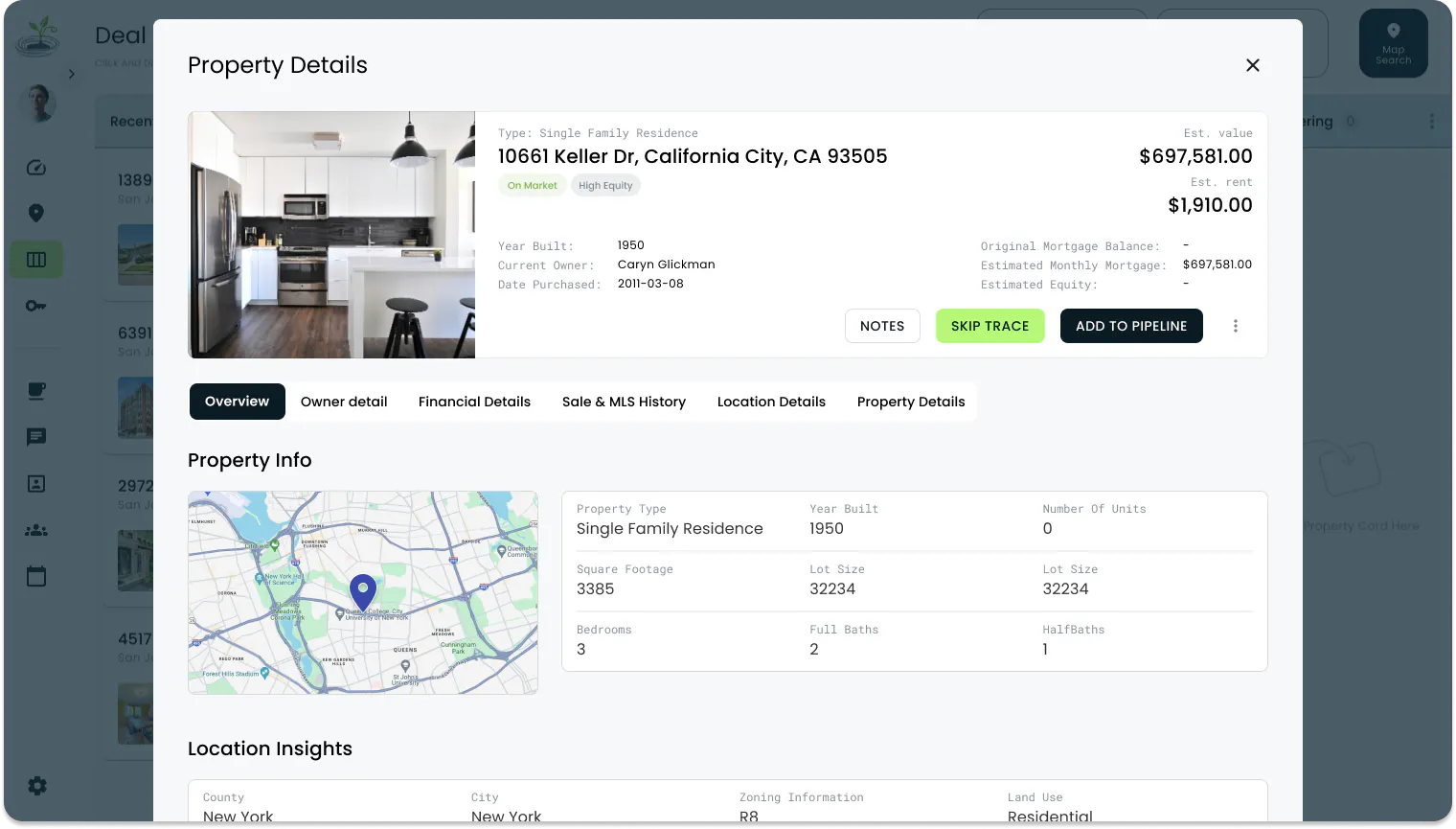Open the calendar icon in sidebar
Image resolution: width=1456 pixels, height=829 pixels.
coord(36,576)
